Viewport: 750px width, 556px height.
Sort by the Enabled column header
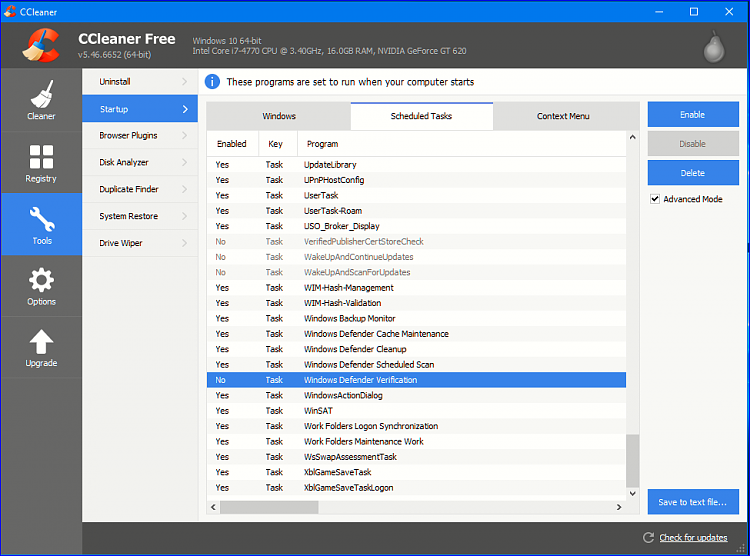point(232,144)
